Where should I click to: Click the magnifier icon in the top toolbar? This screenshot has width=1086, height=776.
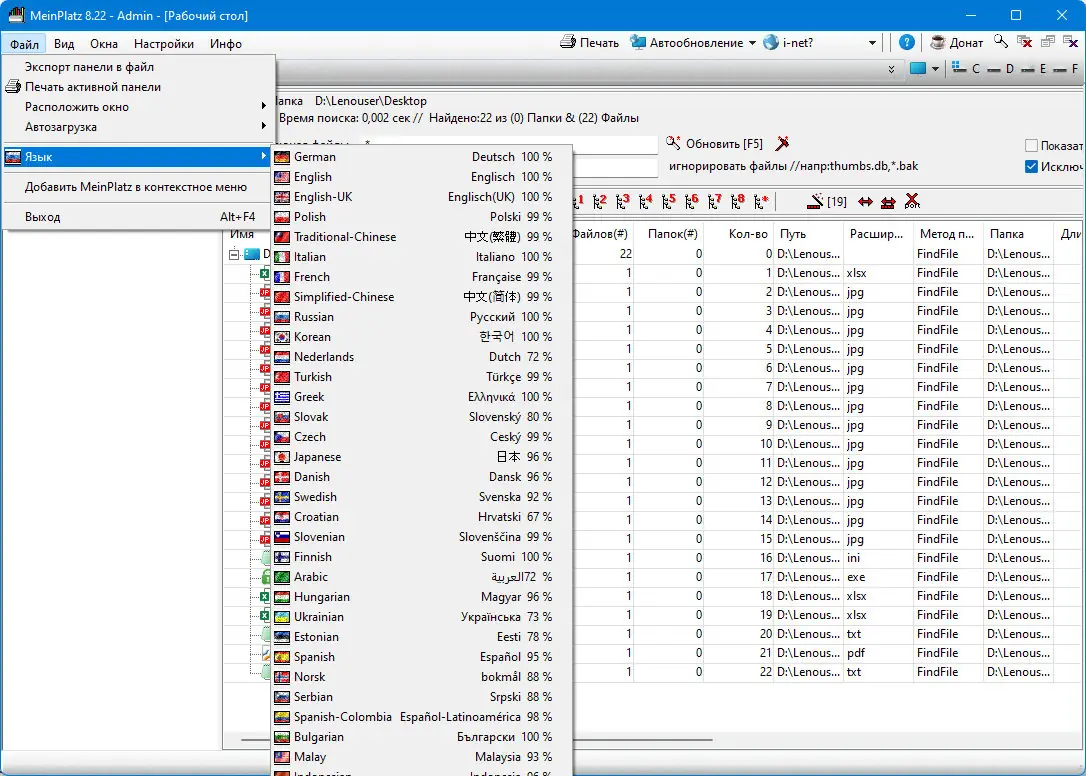pos(1001,42)
